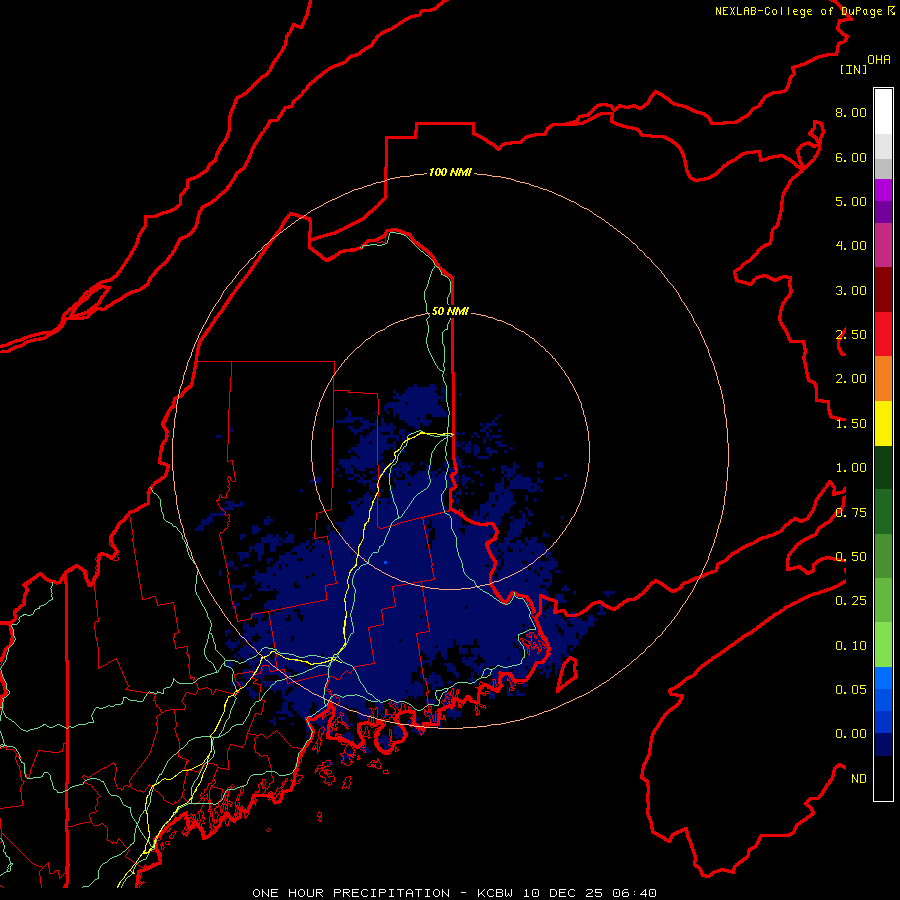Click the [IN] units label
Image resolution: width=900 pixels, height=900 pixels.
pyautogui.click(x=853, y=69)
